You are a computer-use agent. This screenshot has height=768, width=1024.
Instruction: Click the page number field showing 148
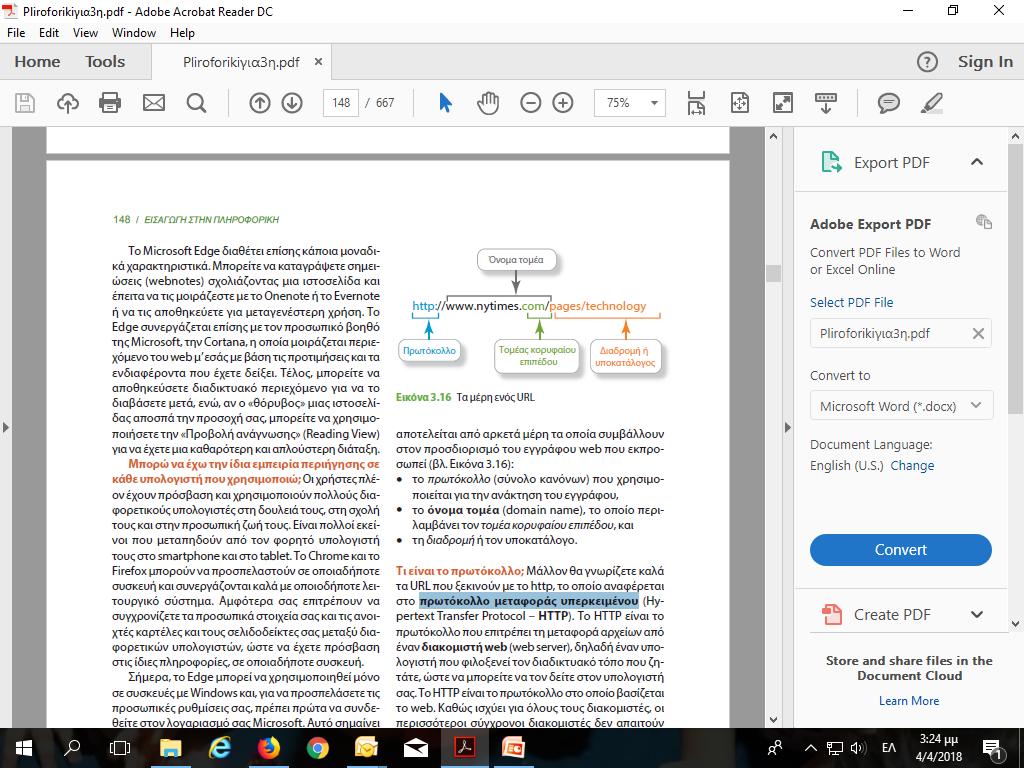pos(341,103)
